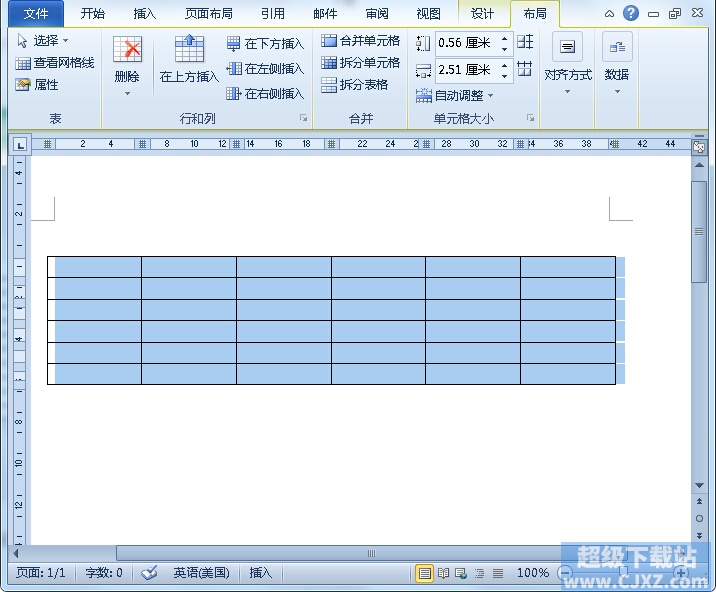Switch to the 引用 tab

point(273,14)
